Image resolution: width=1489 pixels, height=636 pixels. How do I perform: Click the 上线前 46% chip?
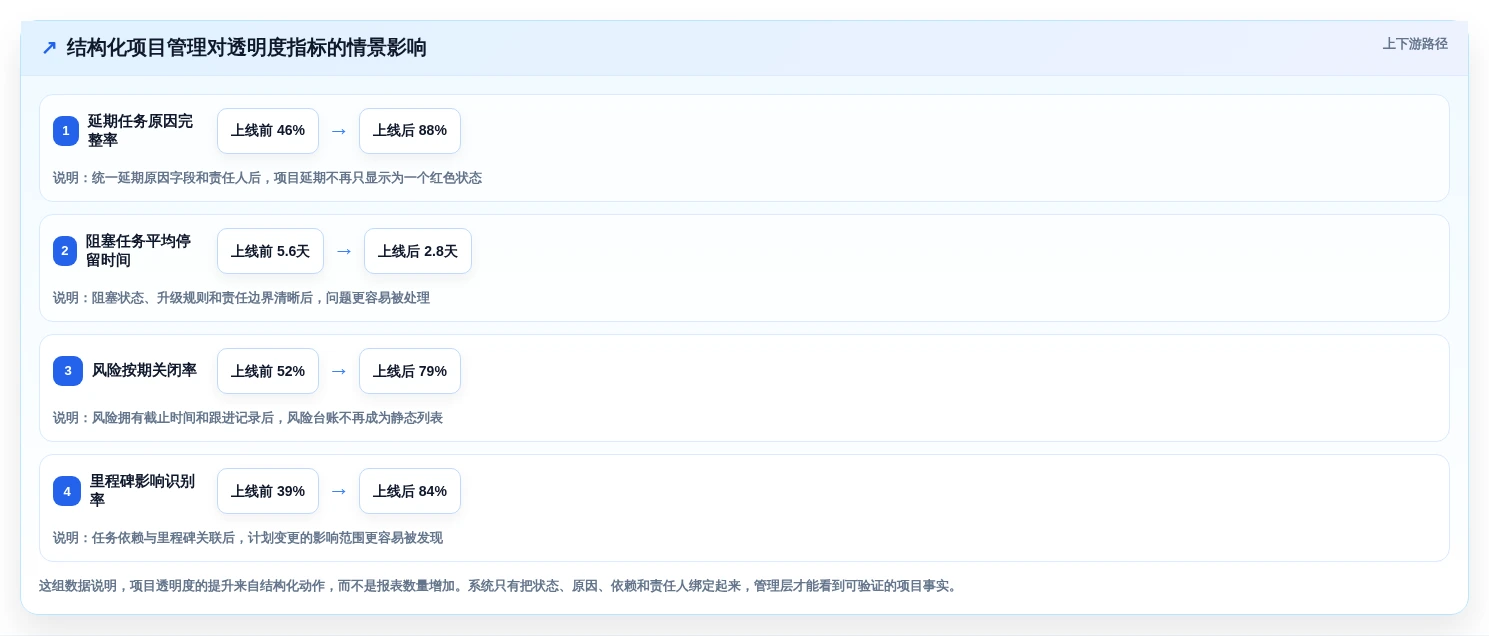click(268, 131)
